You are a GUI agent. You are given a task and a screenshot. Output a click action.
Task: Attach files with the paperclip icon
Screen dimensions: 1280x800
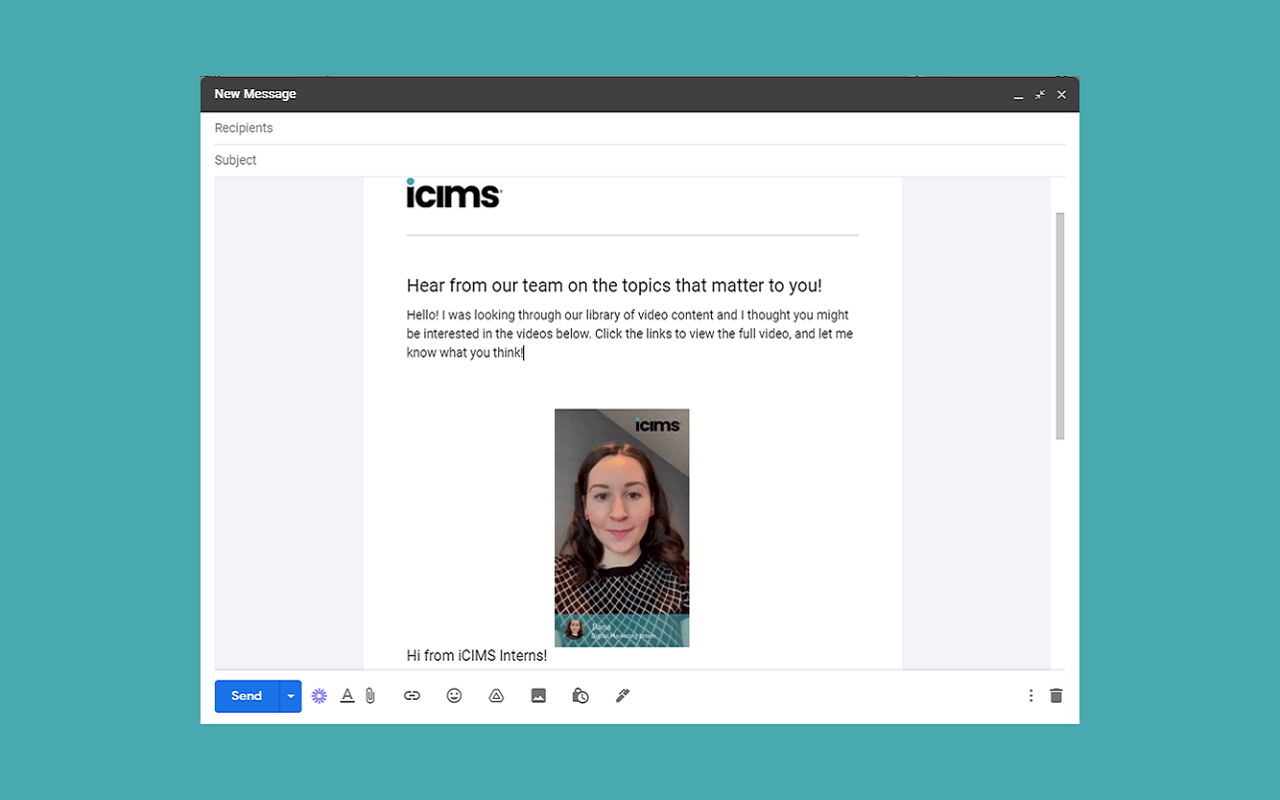click(370, 696)
